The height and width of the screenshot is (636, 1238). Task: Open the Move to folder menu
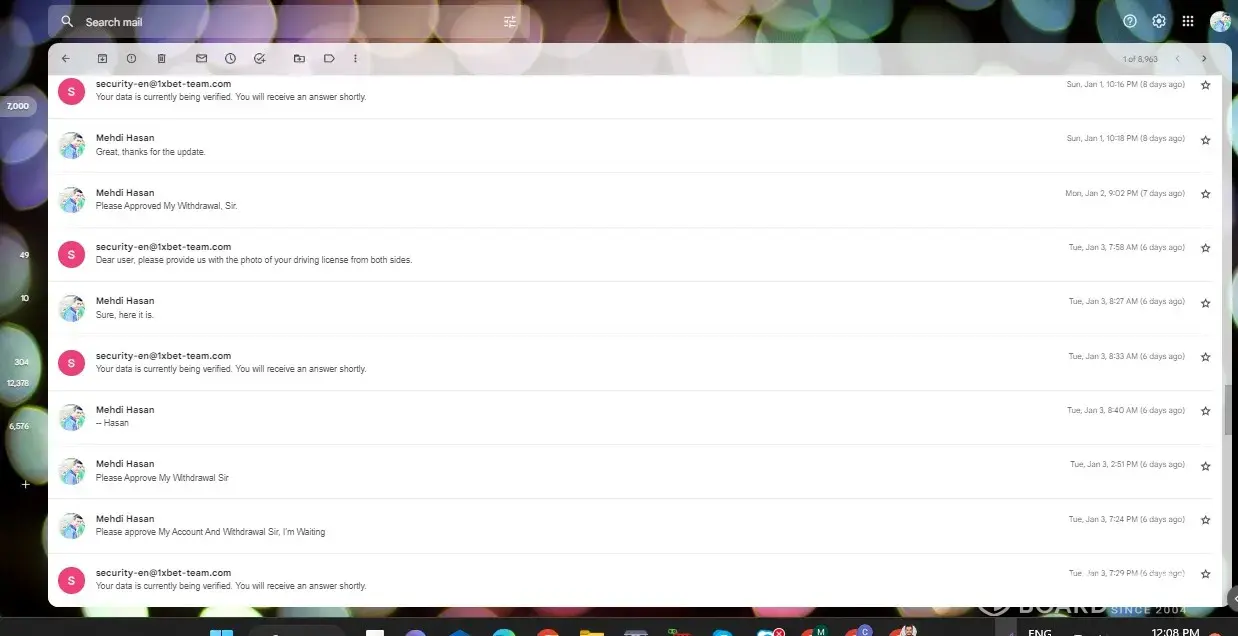tap(299, 59)
